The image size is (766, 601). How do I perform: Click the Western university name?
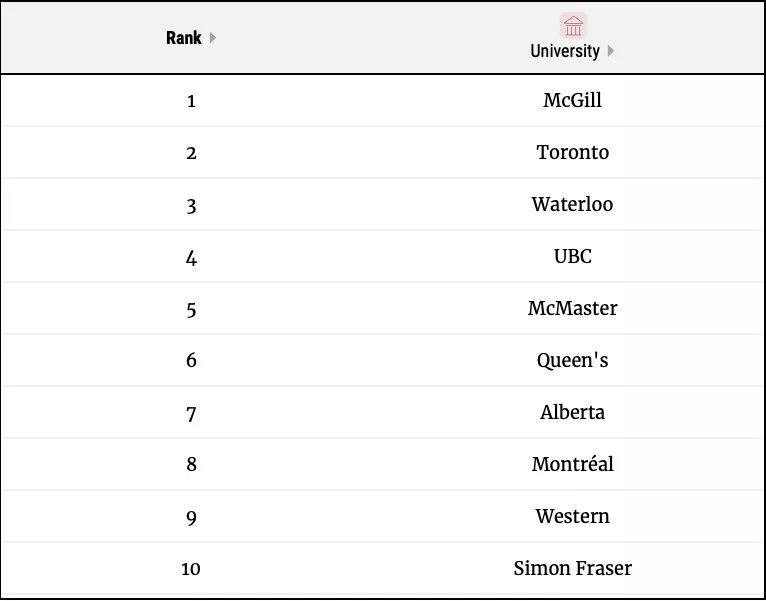[573, 516]
